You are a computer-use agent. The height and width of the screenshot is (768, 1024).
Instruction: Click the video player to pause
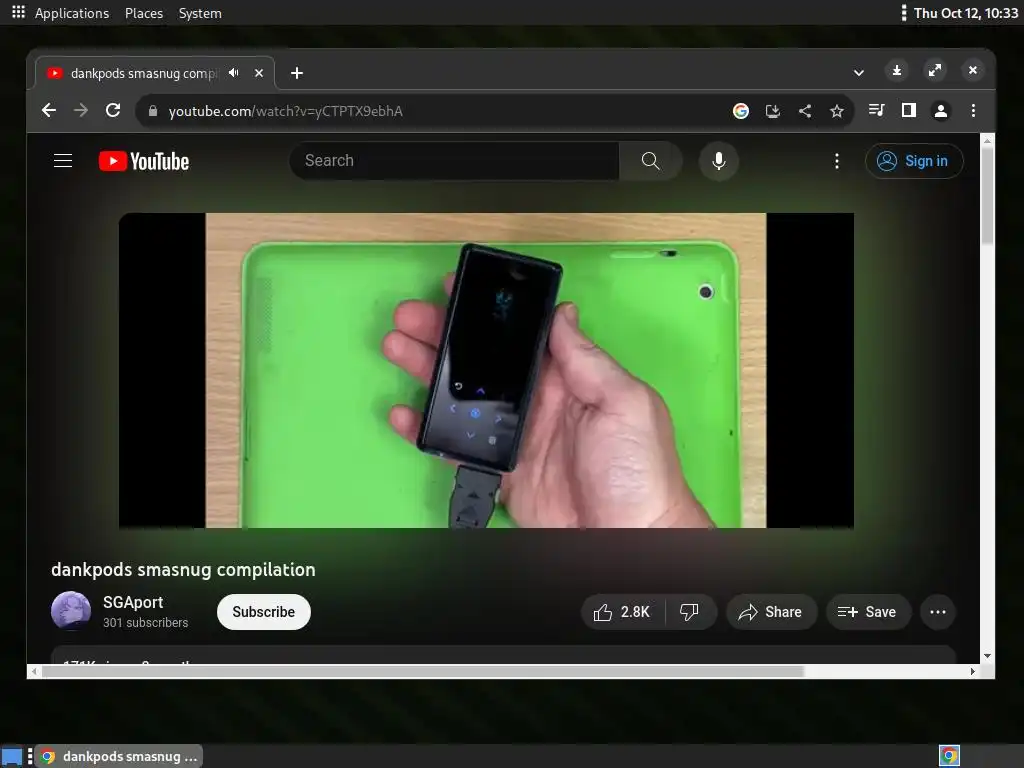(486, 370)
